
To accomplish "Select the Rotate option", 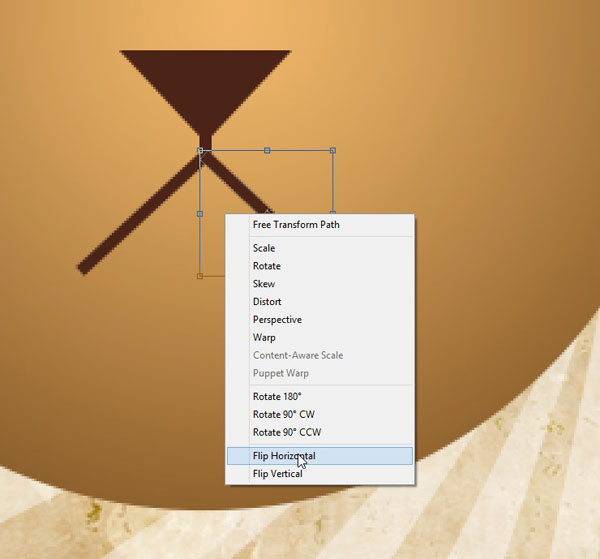I will [320, 266].
